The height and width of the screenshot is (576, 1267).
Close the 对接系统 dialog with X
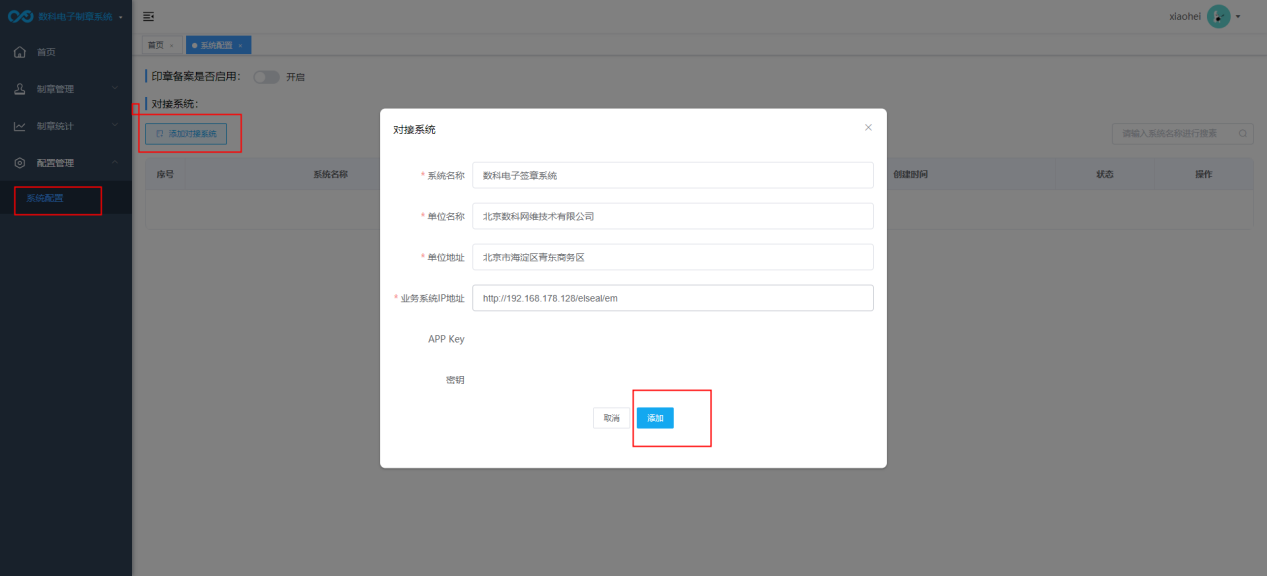[868, 128]
